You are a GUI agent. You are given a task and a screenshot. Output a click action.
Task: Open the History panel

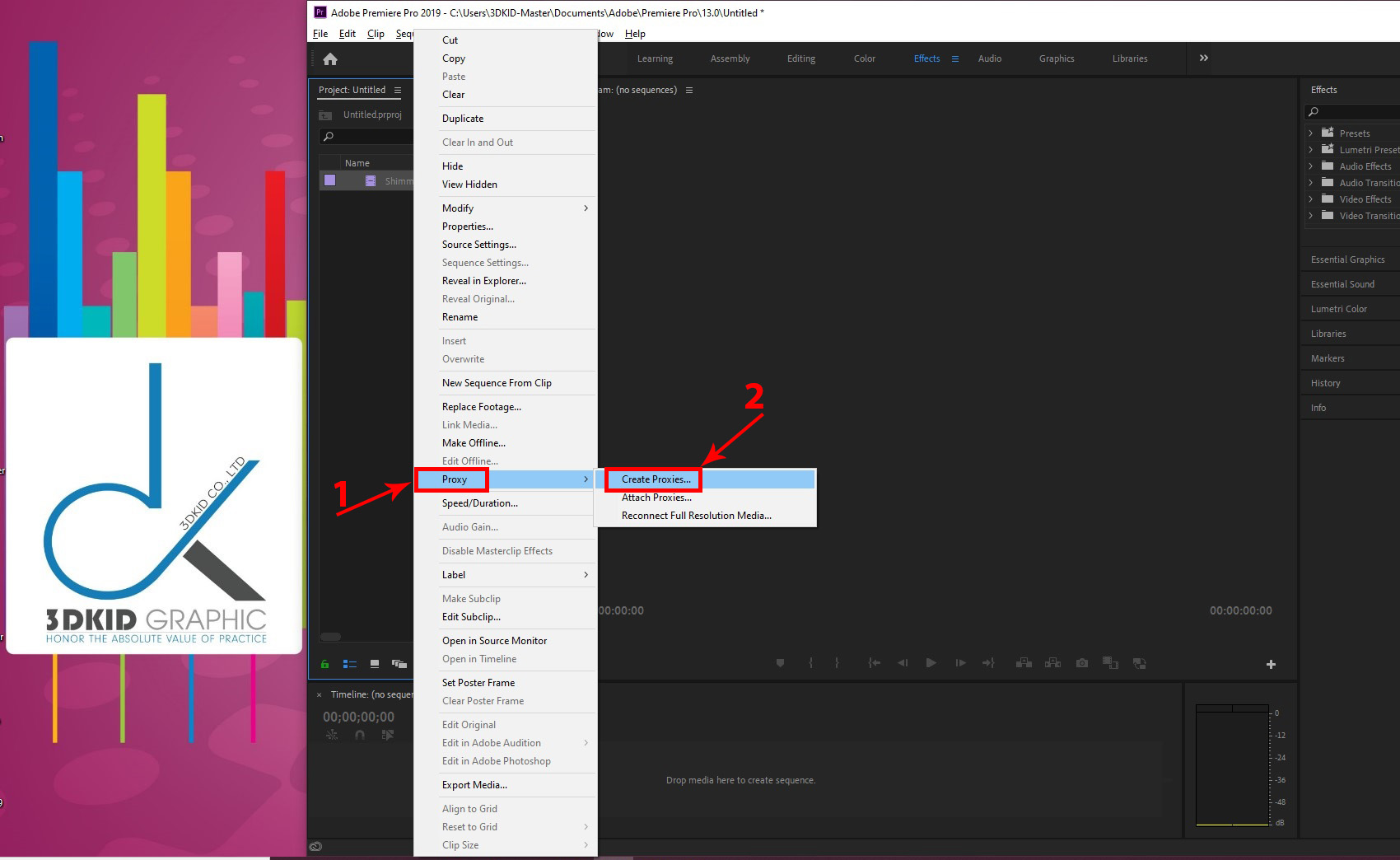(x=1326, y=383)
